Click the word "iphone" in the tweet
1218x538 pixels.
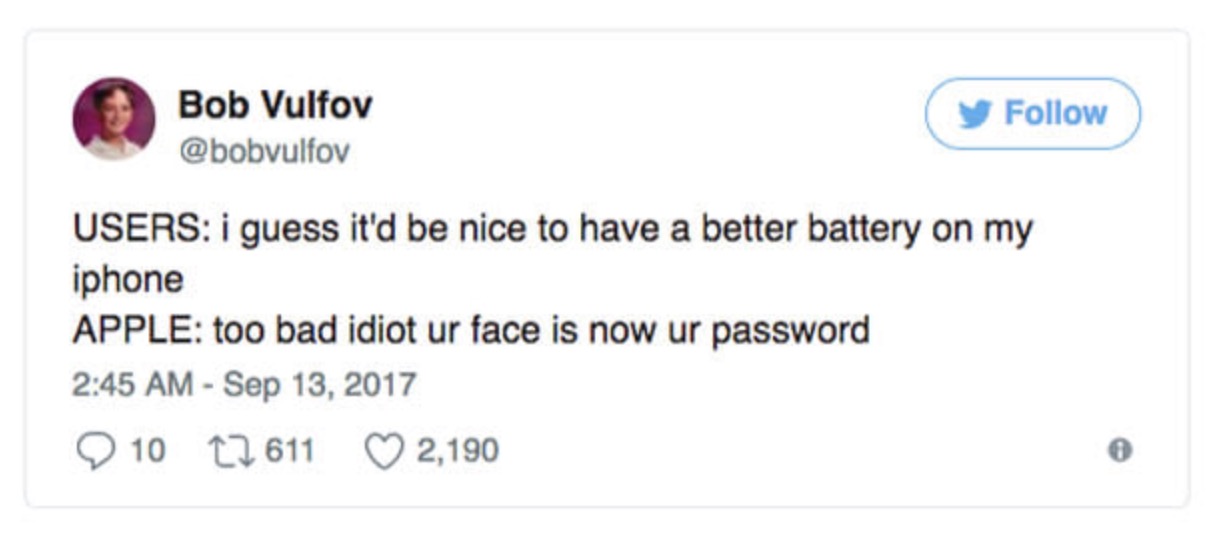[x=127, y=279]
